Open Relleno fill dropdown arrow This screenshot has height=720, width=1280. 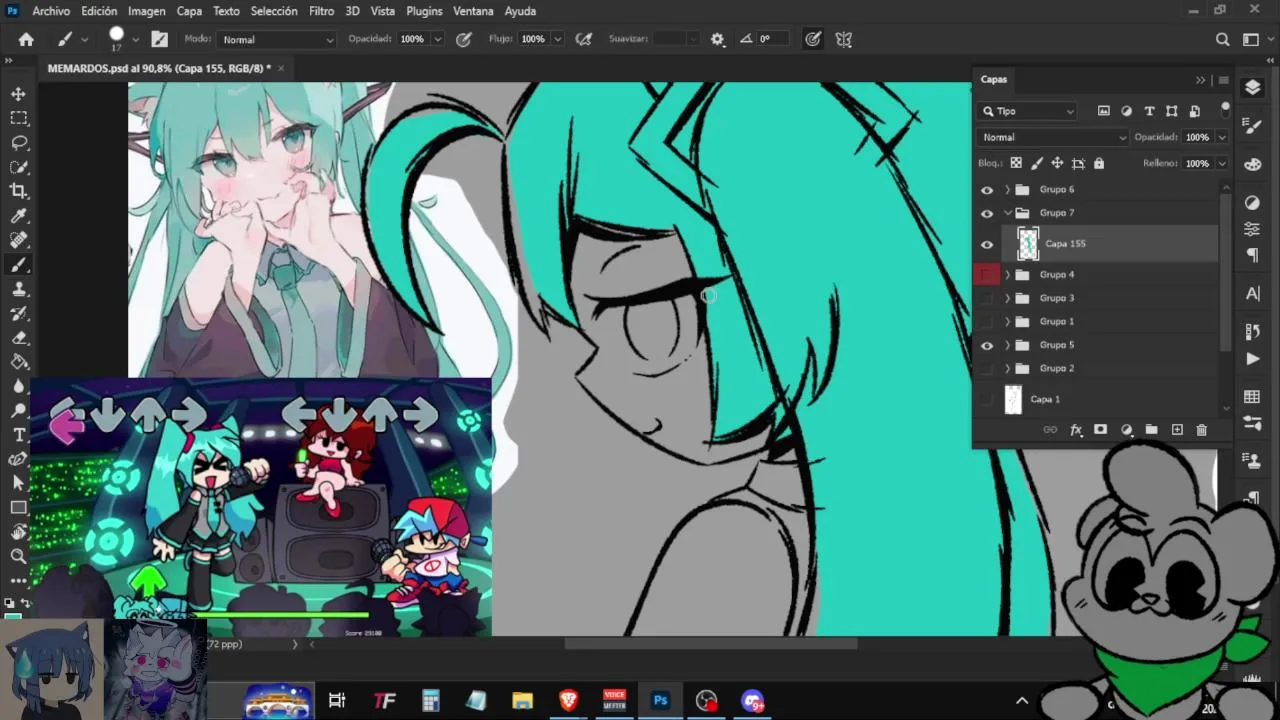point(1221,163)
